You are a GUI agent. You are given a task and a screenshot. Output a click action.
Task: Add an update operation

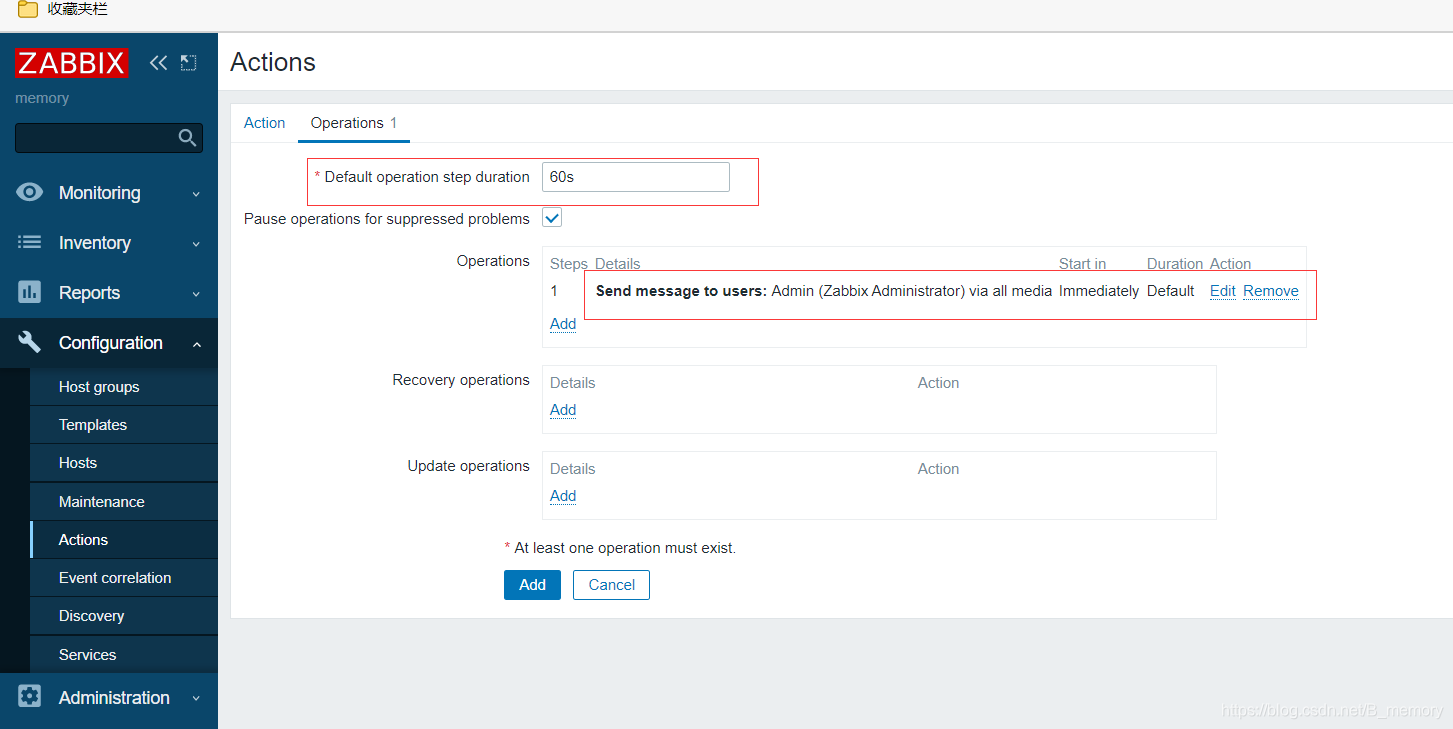(x=563, y=496)
